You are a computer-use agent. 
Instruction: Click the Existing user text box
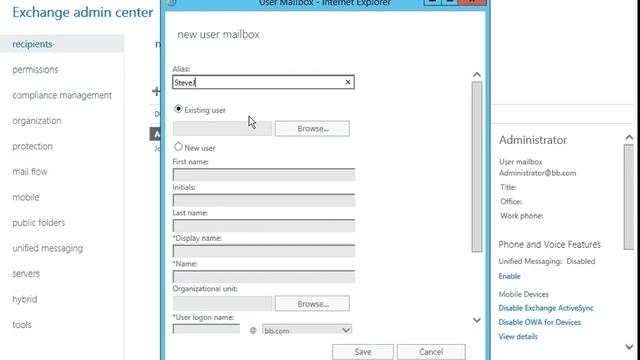pos(222,129)
